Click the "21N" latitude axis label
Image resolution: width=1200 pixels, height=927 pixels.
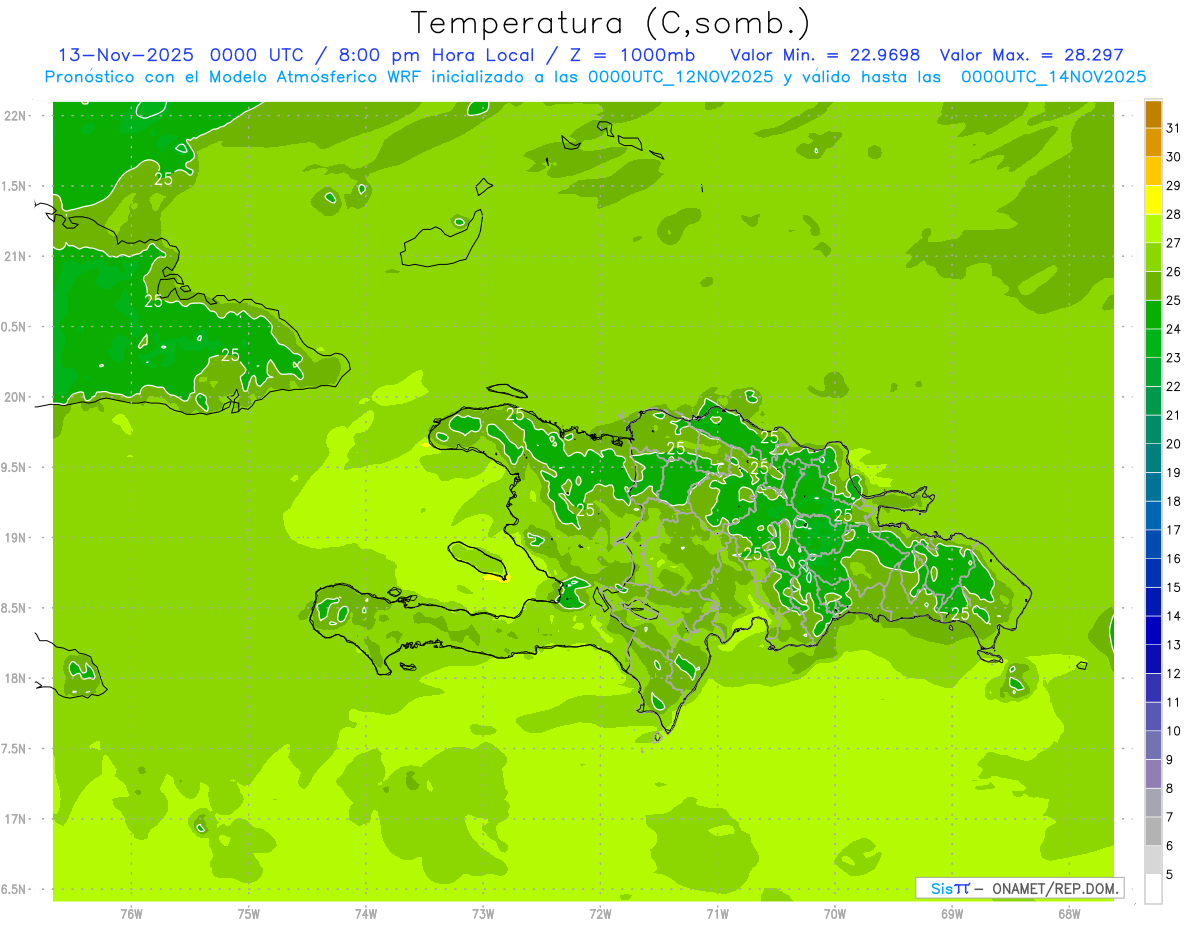click(16, 256)
